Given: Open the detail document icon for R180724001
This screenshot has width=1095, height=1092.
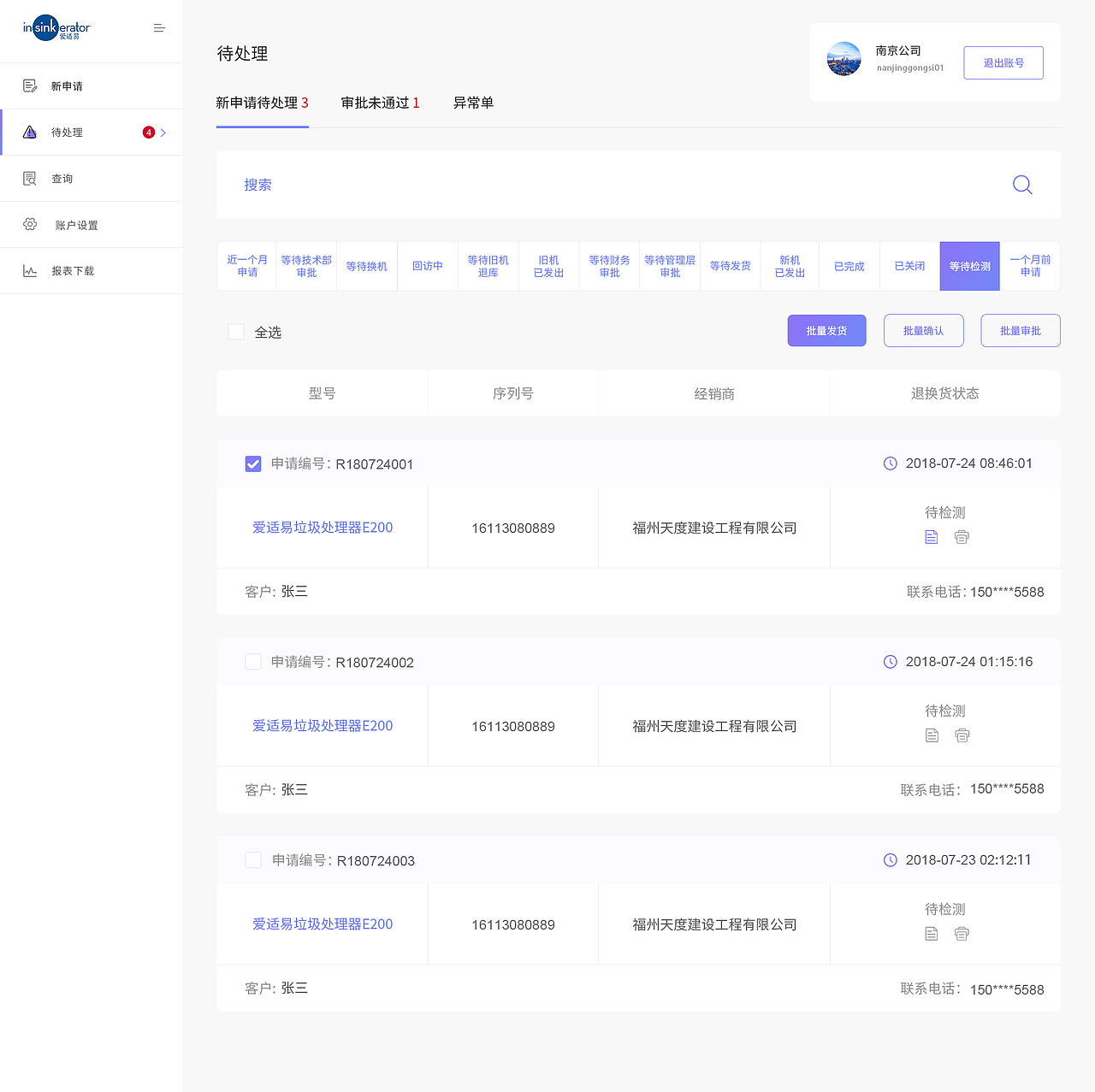Looking at the screenshot, I should [932, 536].
